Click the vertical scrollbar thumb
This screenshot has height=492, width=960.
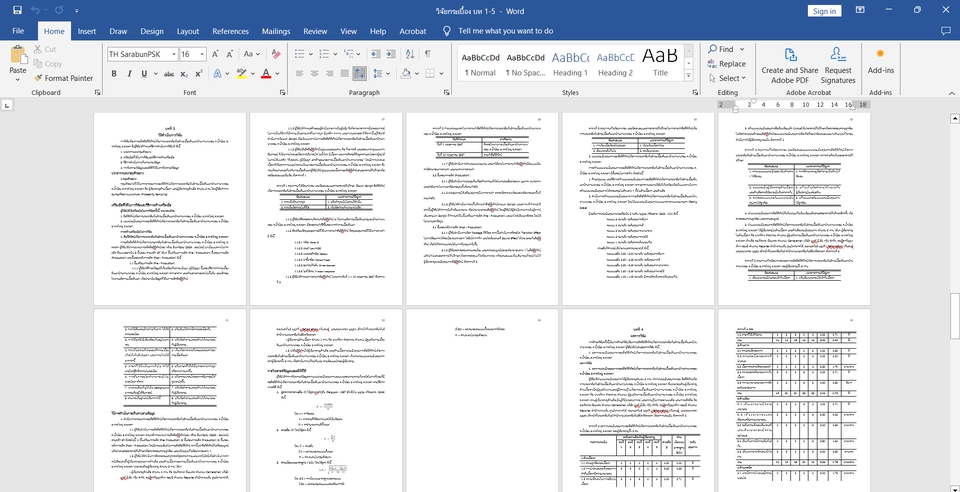[x=954, y=315]
